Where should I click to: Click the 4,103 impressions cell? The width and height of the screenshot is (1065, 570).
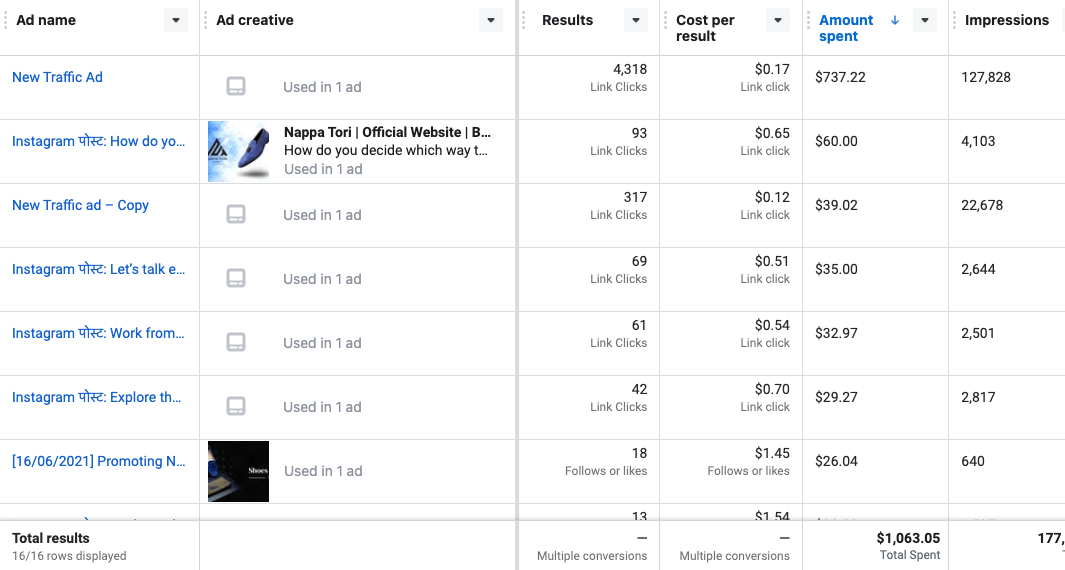pos(978,141)
